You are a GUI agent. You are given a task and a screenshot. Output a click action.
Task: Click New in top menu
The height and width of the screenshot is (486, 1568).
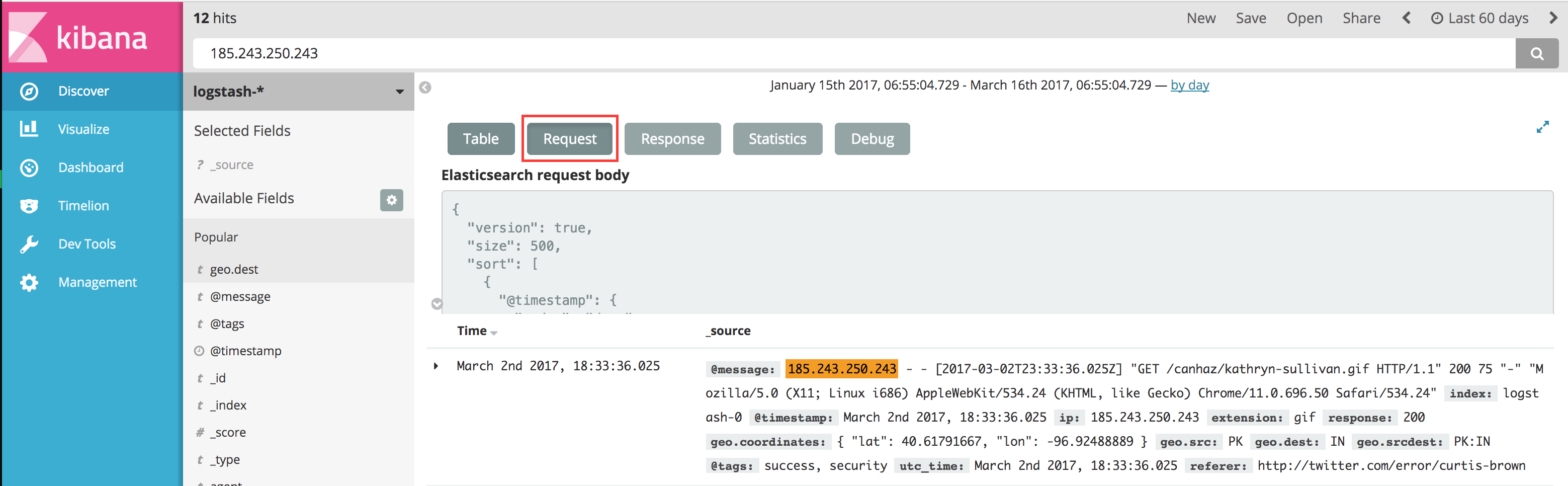1201,18
